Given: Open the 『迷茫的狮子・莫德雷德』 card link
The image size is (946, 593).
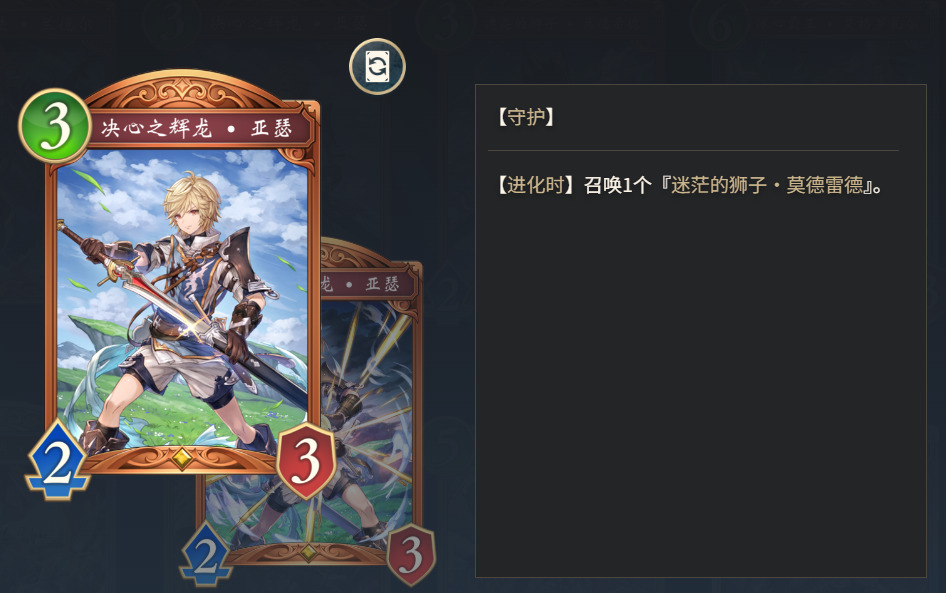Looking at the screenshot, I should (767, 185).
